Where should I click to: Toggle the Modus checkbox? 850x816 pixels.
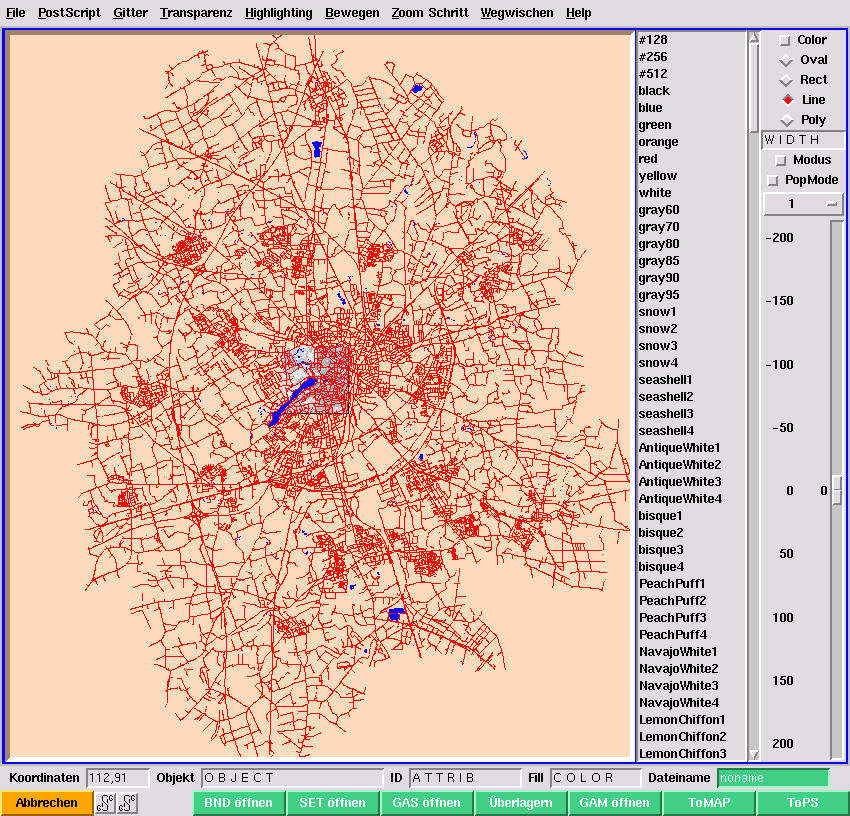click(781, 160)
